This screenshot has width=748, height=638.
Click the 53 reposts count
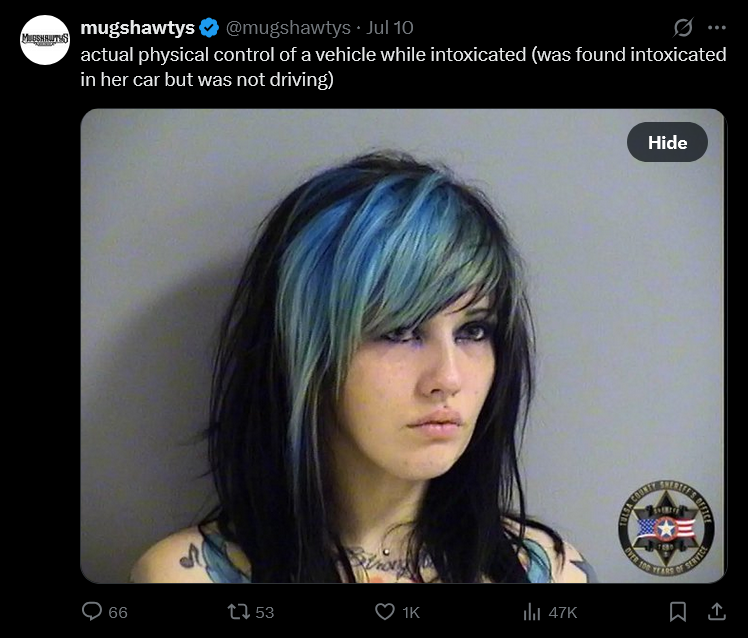(265, 612)
